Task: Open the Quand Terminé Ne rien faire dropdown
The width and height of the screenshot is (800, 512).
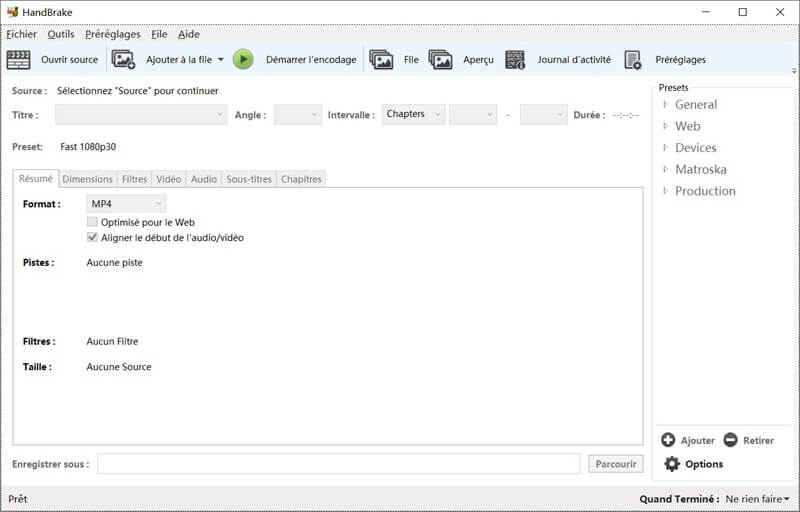Action: tap(757, 499)
